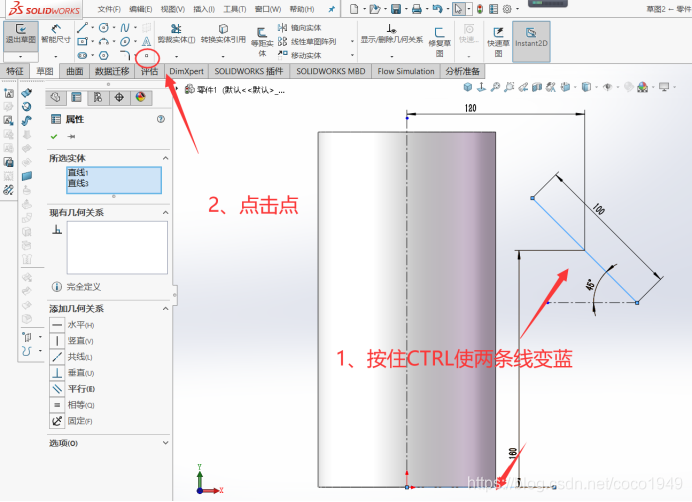Open the 文件(F) menu
This screenshot has height=502, width=692.
pyautogui.click(x=109, y=9)
